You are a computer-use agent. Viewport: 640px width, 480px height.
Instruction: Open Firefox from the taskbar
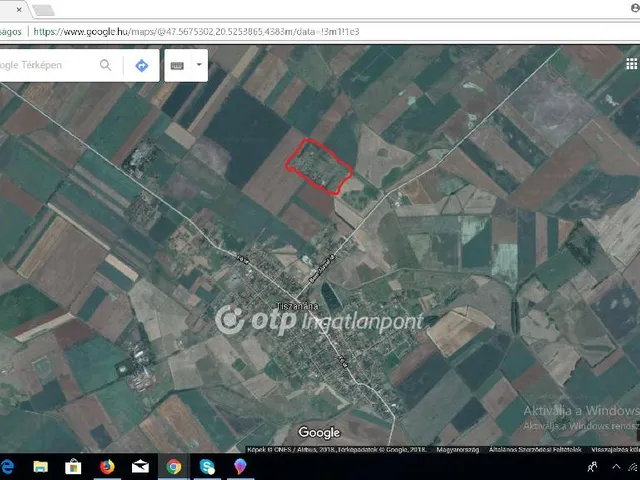tap(107, 467)
